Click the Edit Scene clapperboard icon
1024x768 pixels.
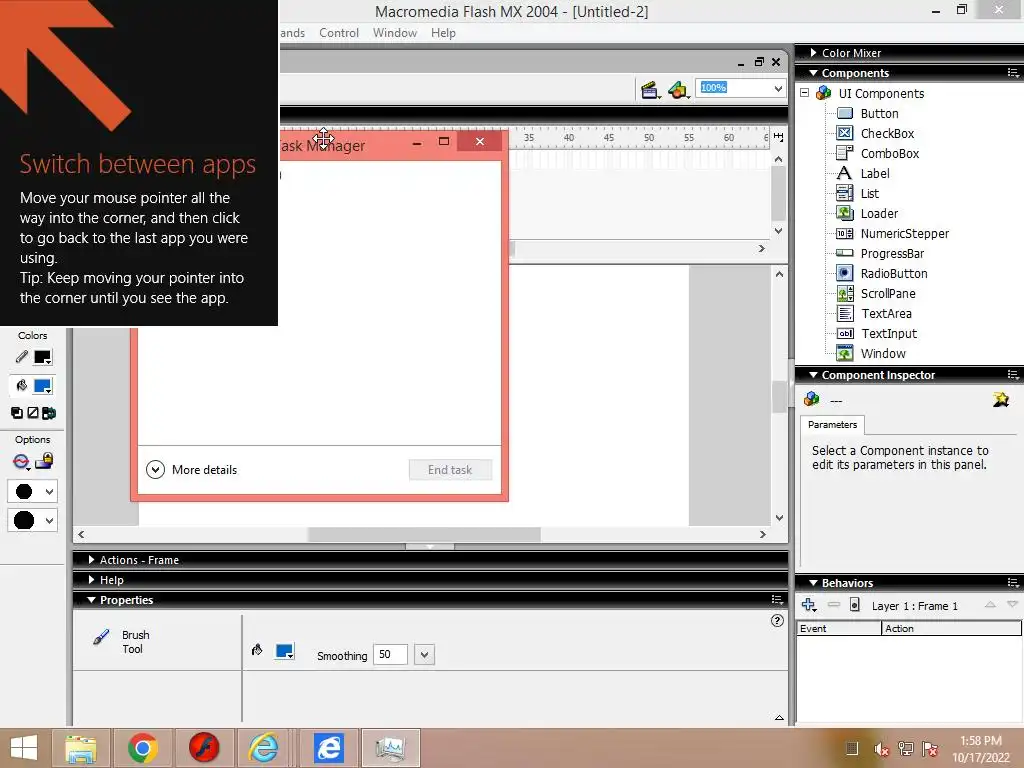pyautogui.click(x=649, y=89)
